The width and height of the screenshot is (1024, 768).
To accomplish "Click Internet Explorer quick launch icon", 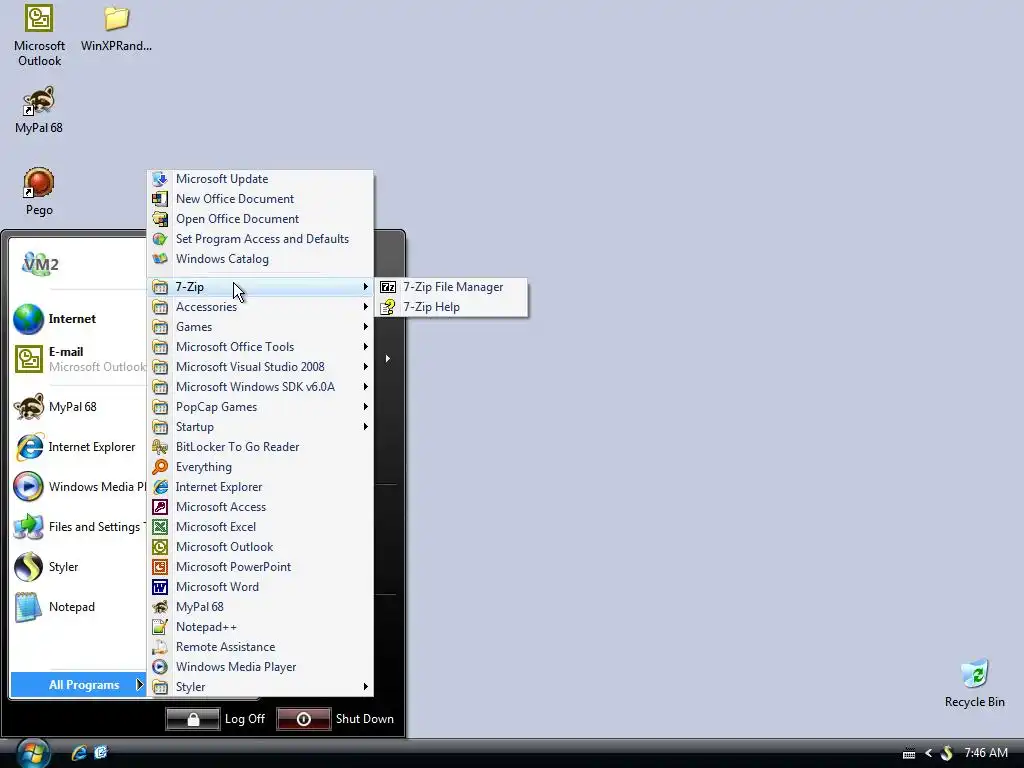I will [79, 753].
